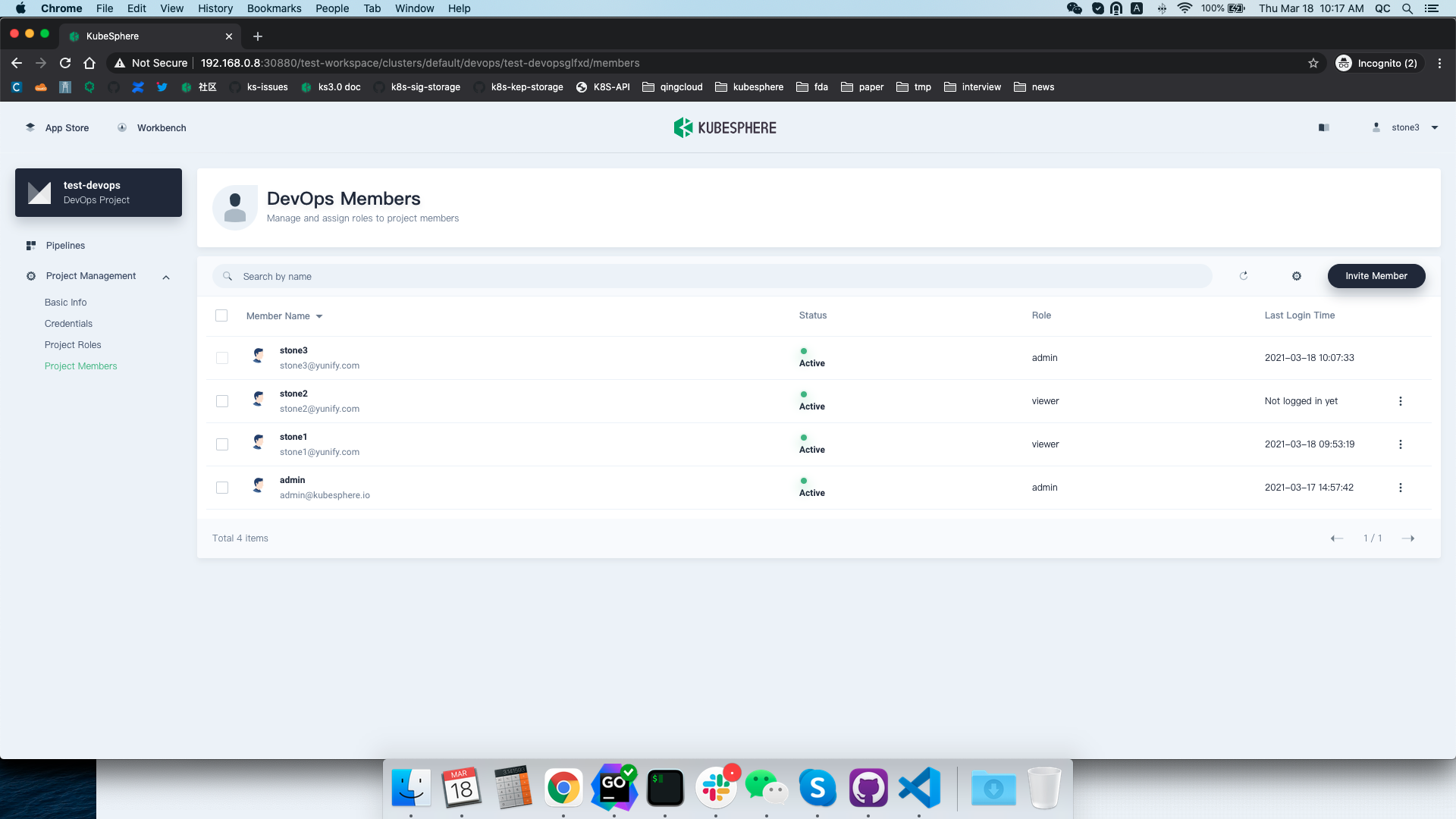Click the Pipelines sidebar icon
This screenshot has width=1456, height=819.
point(31,246)
